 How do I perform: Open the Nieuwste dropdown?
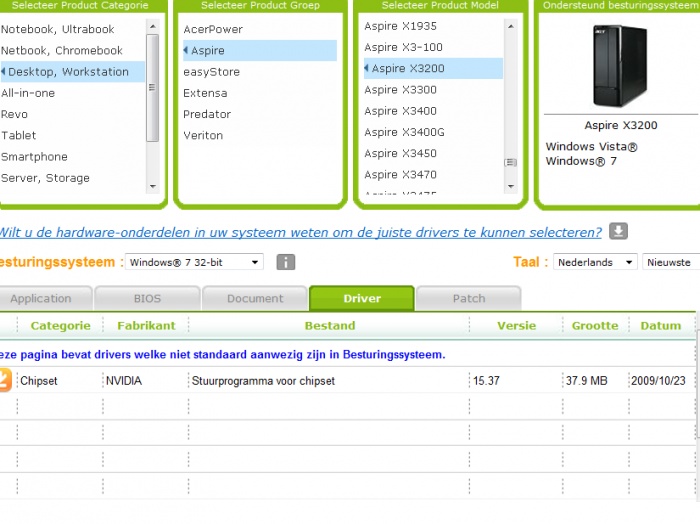(x=671, y=262)
